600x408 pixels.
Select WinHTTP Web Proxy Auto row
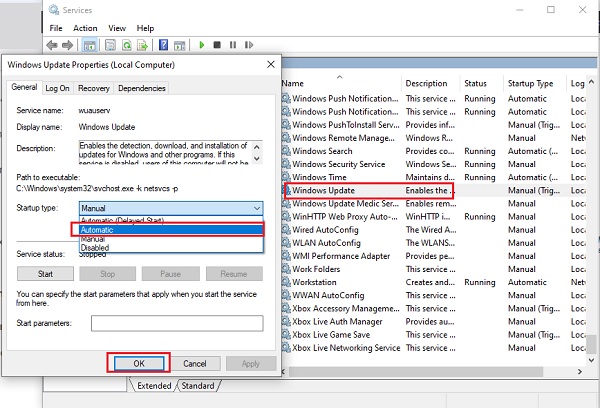point(434,217)
